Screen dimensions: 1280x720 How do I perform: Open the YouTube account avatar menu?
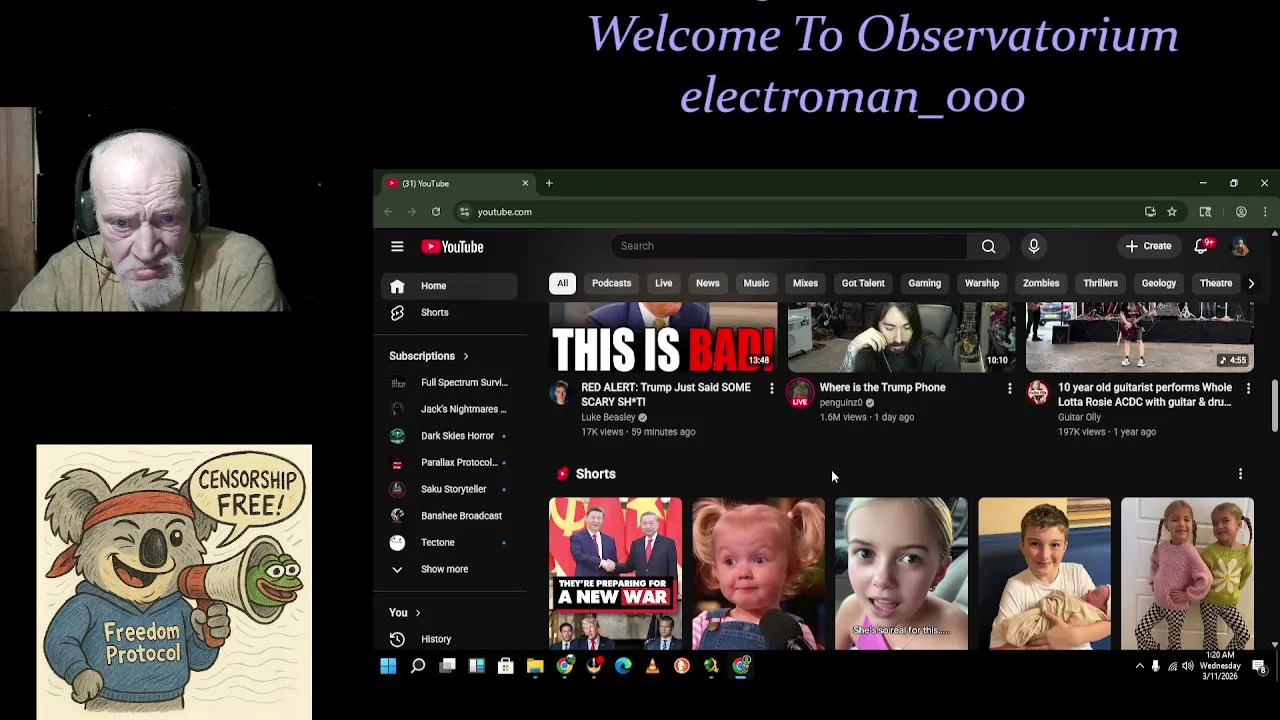[1240, 246]
